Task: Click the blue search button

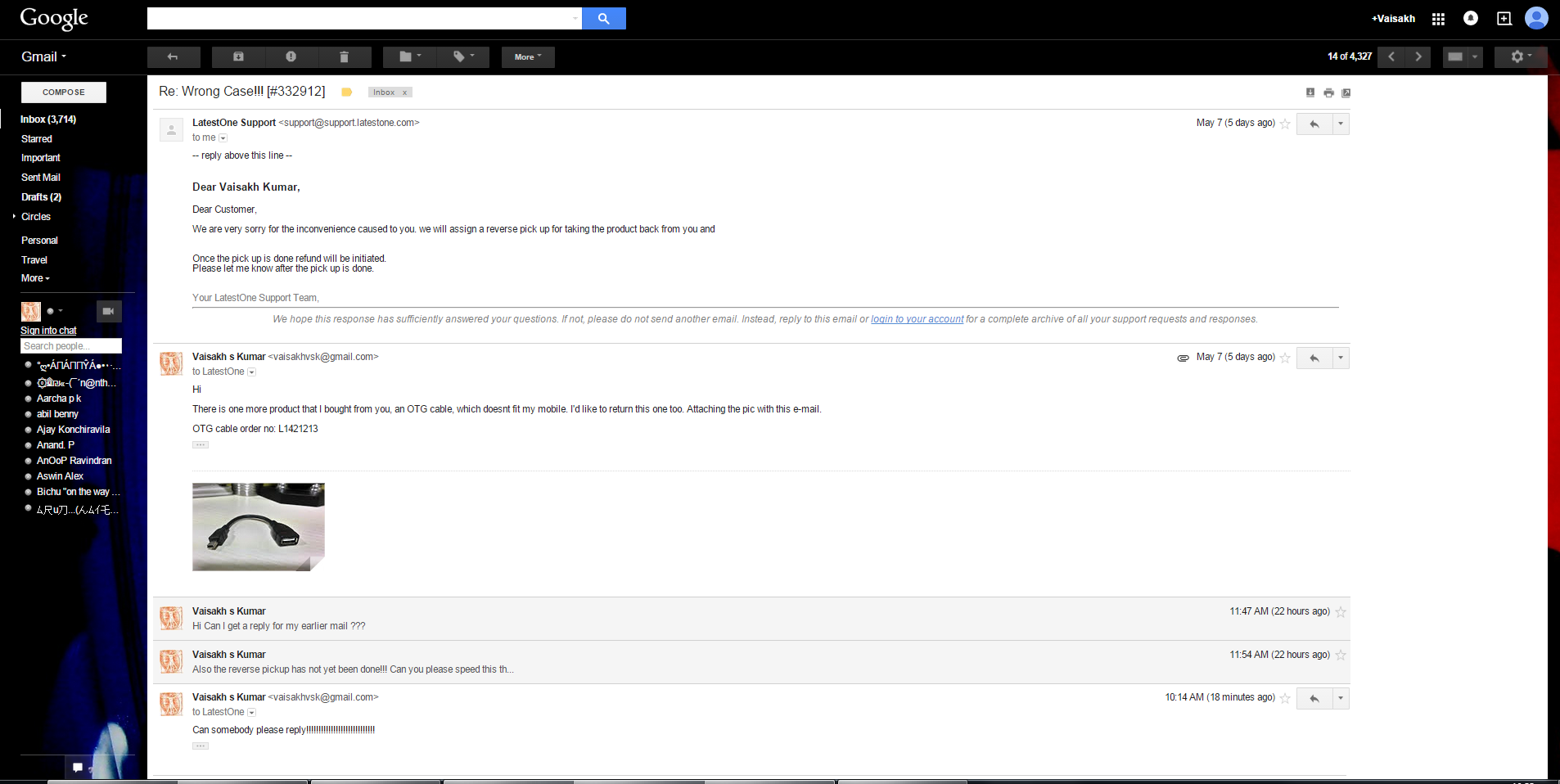Action: 603,18
